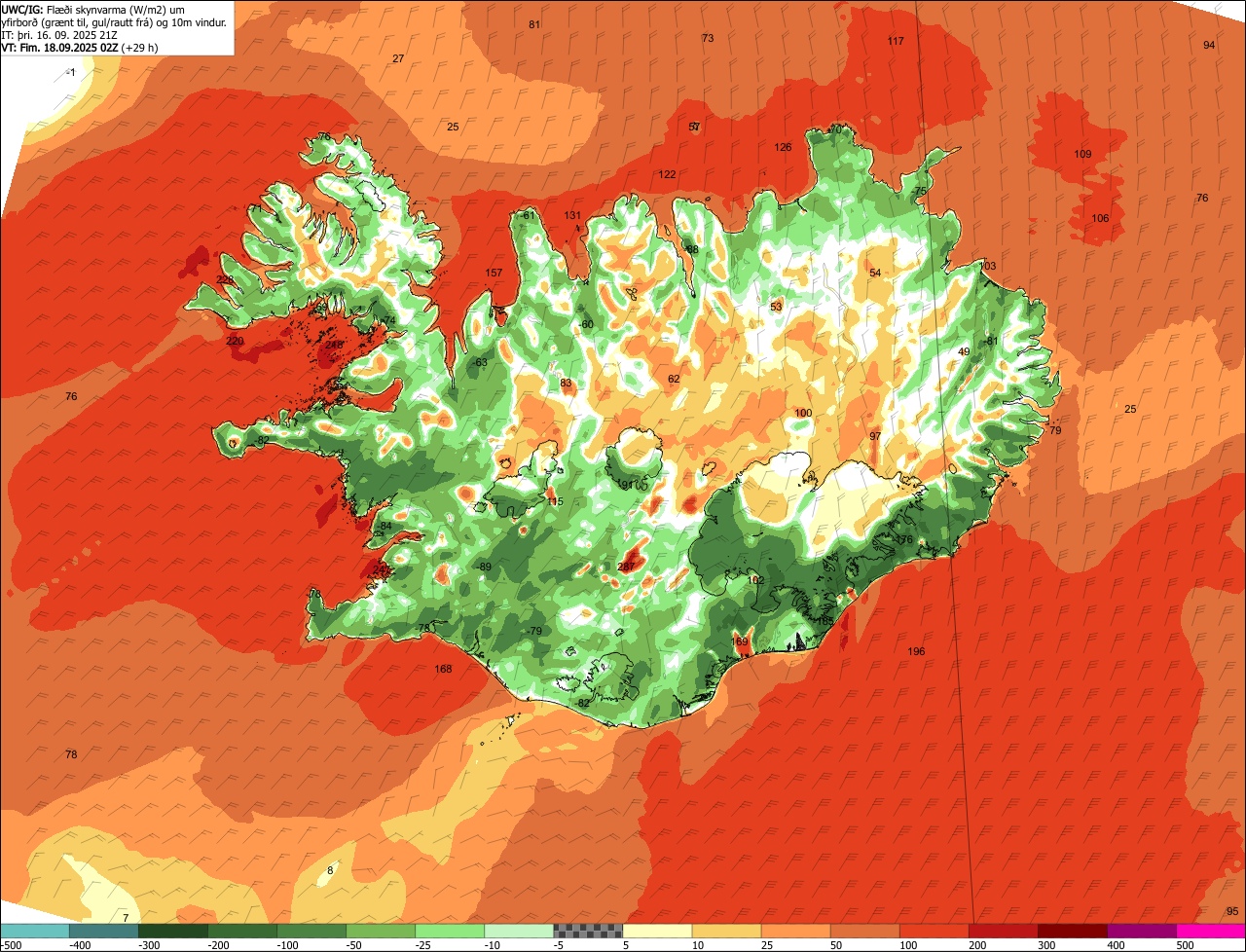Click the map value '109'
Screen dimensions: 1246x952
[x=1082, y=154]
